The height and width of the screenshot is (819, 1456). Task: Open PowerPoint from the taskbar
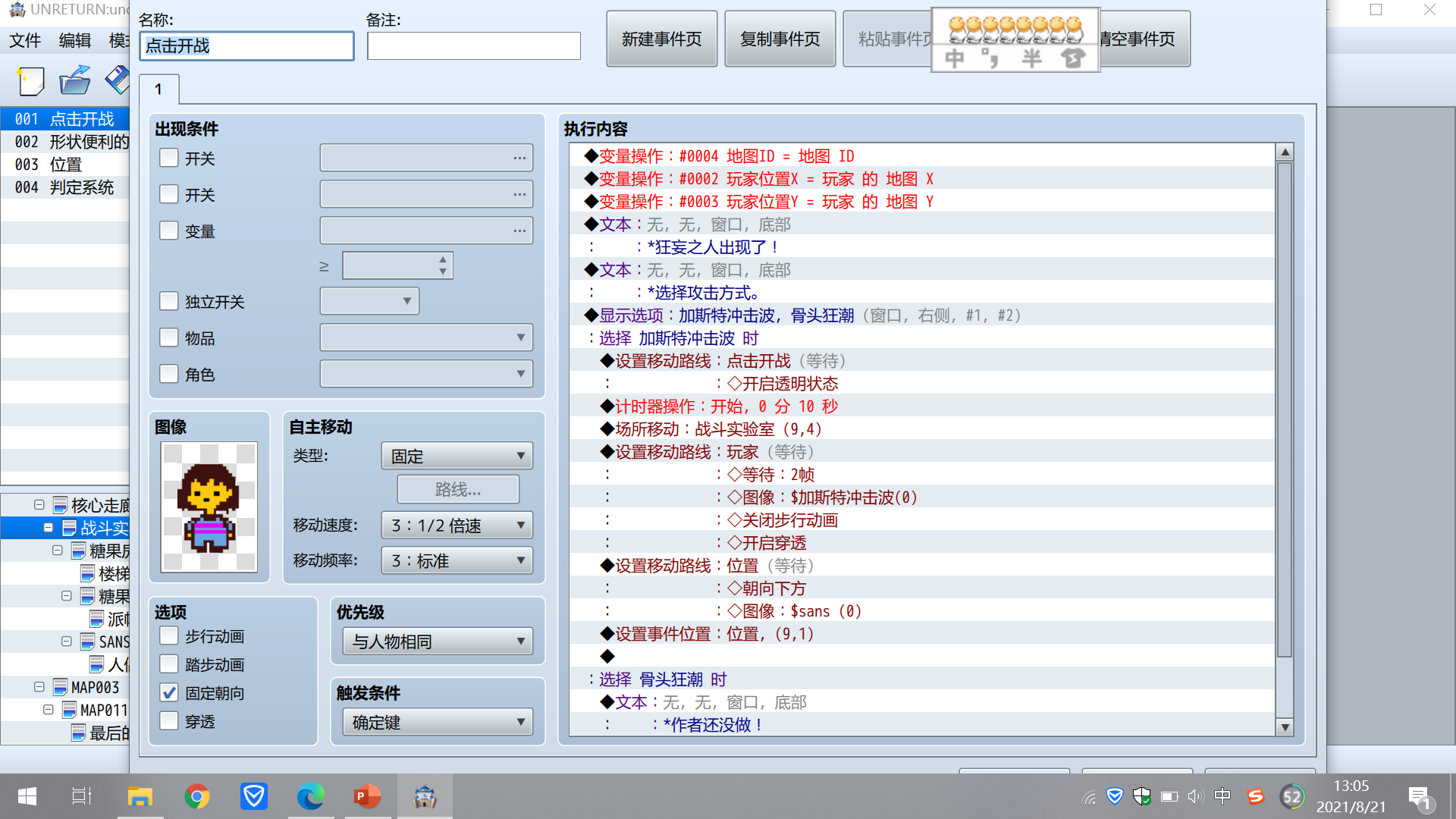[367, 796]
